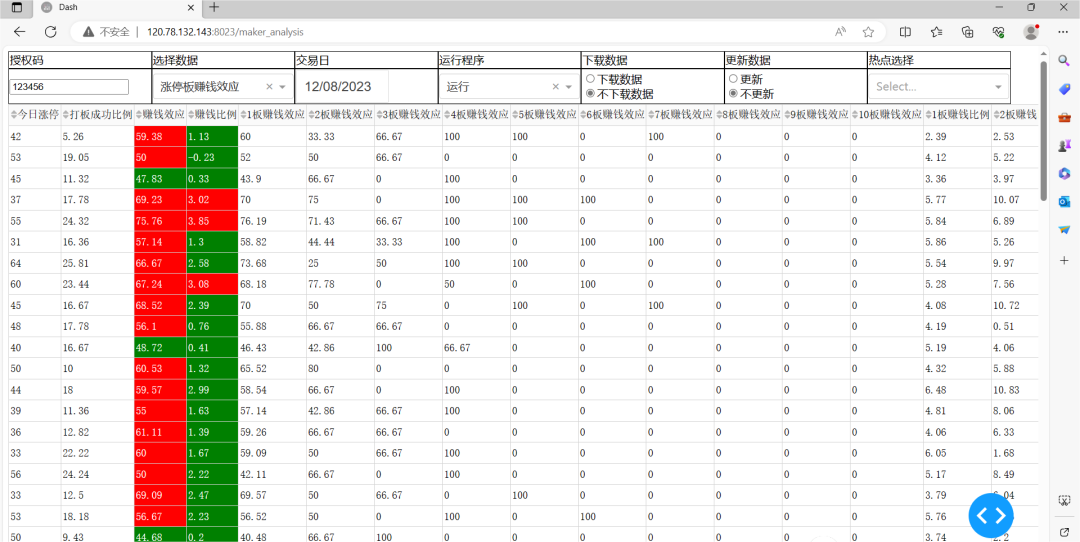Clear the 涨停板赚钱效应 selection with the X
The width and height of the screenshot is (1080, 542).
[x=269, y=87]
